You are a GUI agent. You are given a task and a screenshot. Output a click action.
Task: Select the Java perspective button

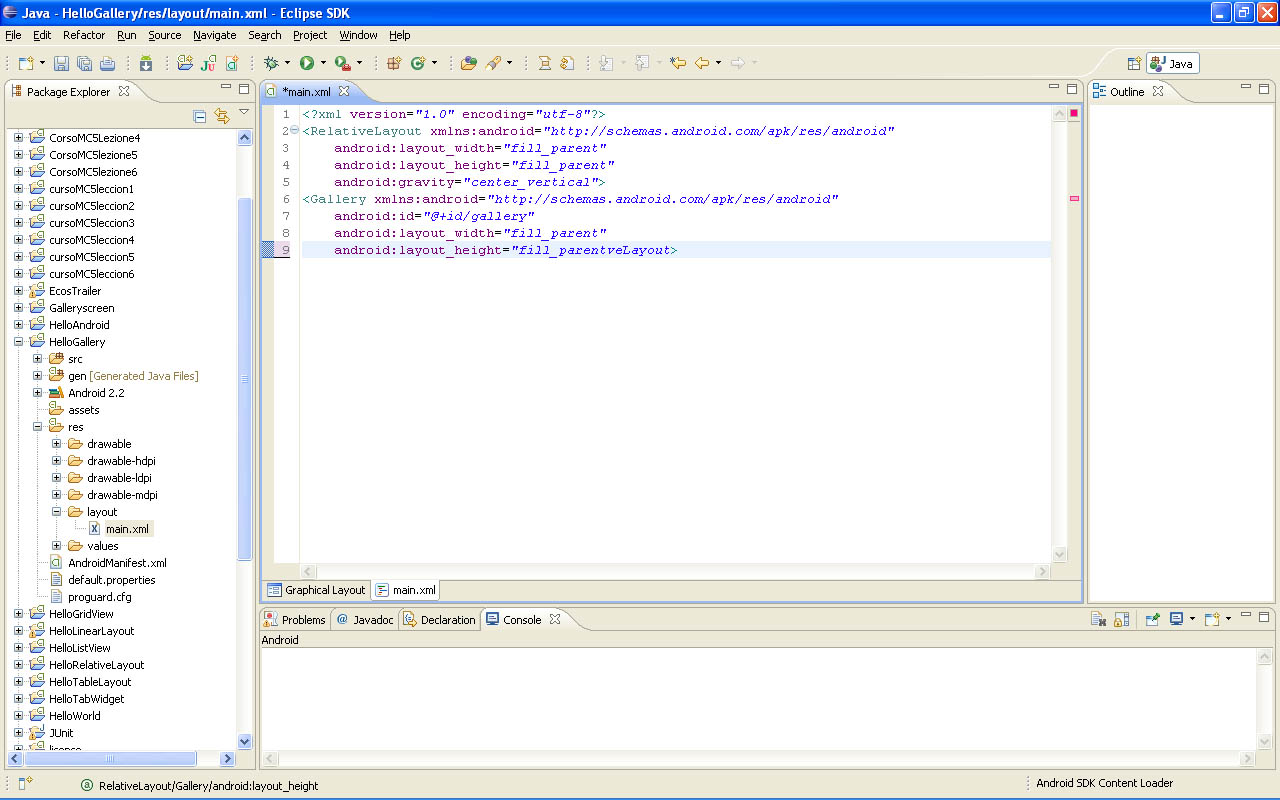coord(1172,63)
